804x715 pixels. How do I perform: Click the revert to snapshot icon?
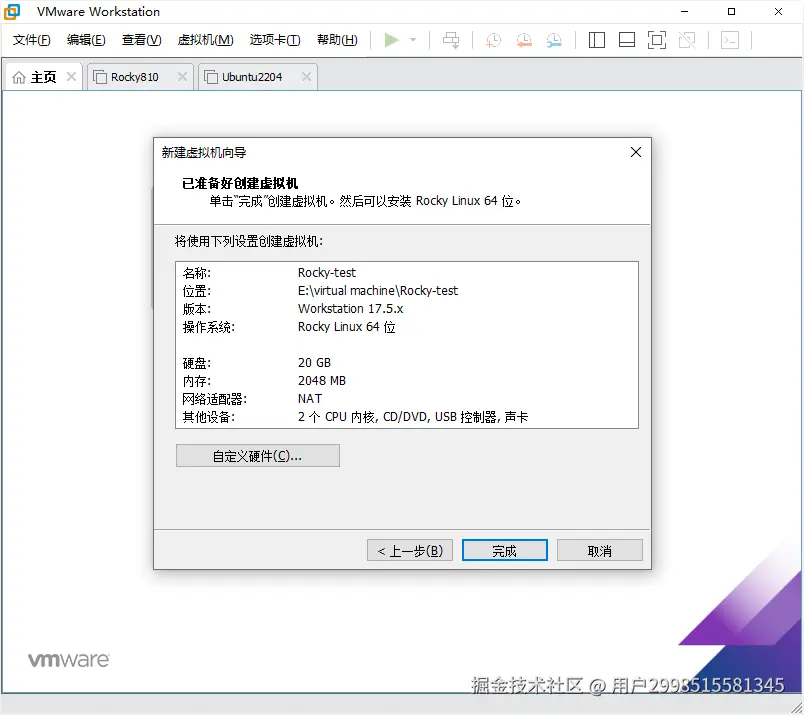pyautogui.click(x=524, y=40)
